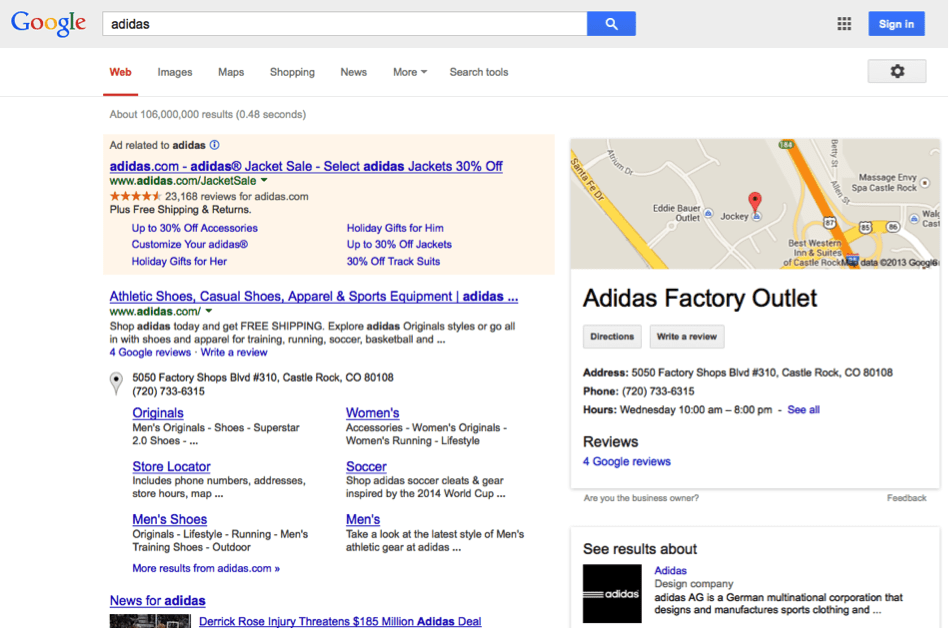Click the Feedback link
This screenshot has width=949, height=629.
pos(907,498)
